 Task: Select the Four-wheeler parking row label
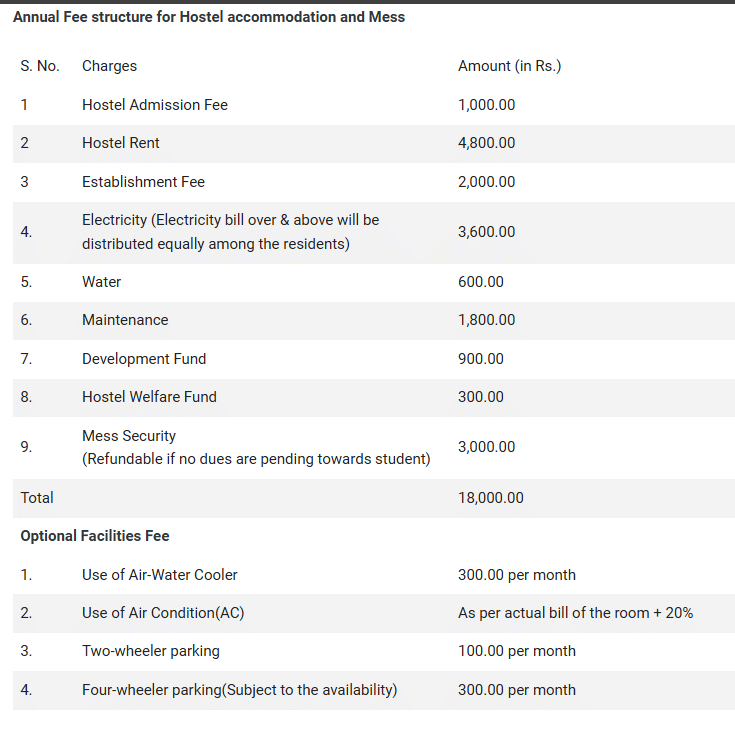239,690
